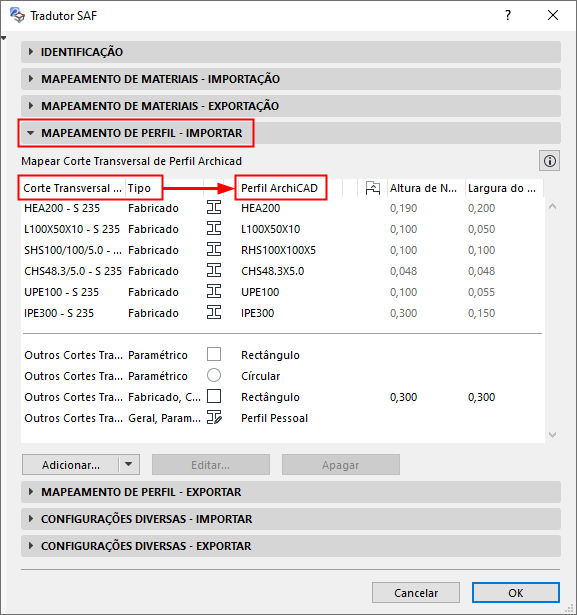
Task: Click the profile icon in L100X50X10 row
Action: pos(214,228)
